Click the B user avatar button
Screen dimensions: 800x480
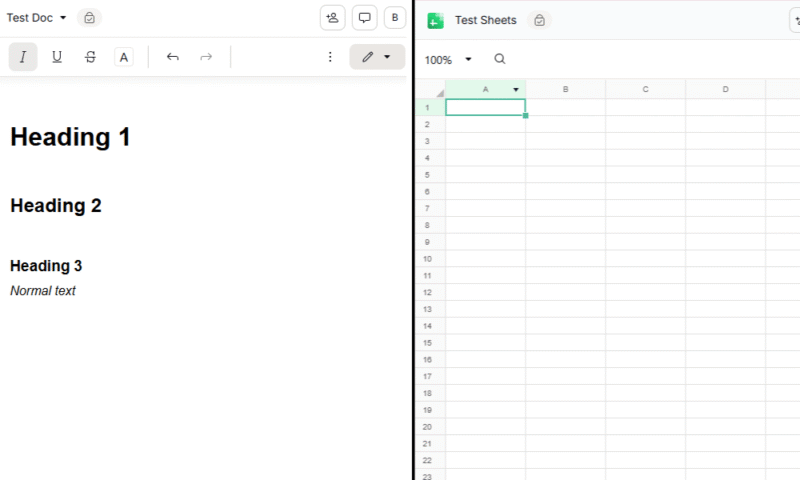click(395, 18)
